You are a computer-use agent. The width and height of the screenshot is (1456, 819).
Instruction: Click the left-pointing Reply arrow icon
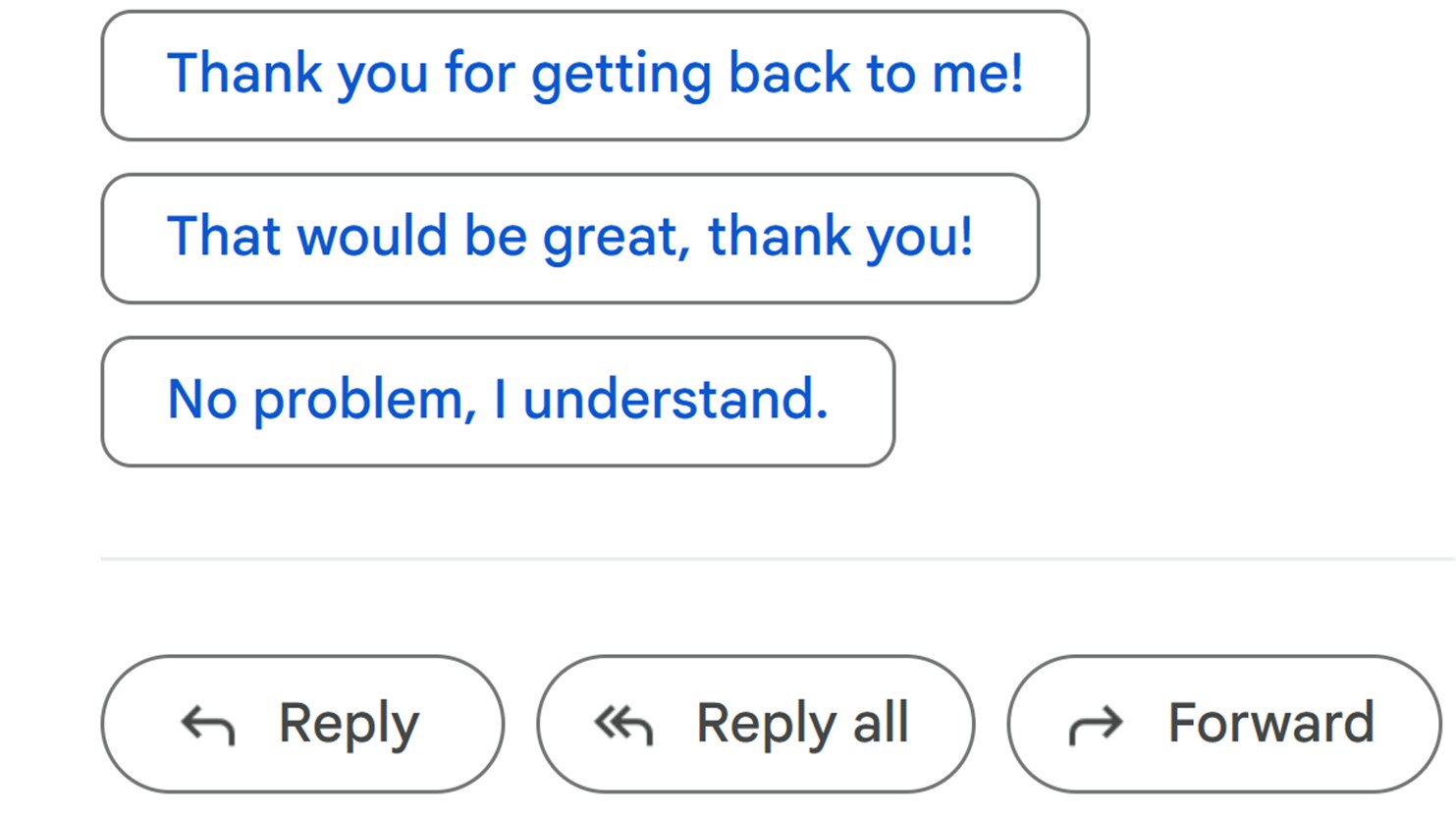208,726
